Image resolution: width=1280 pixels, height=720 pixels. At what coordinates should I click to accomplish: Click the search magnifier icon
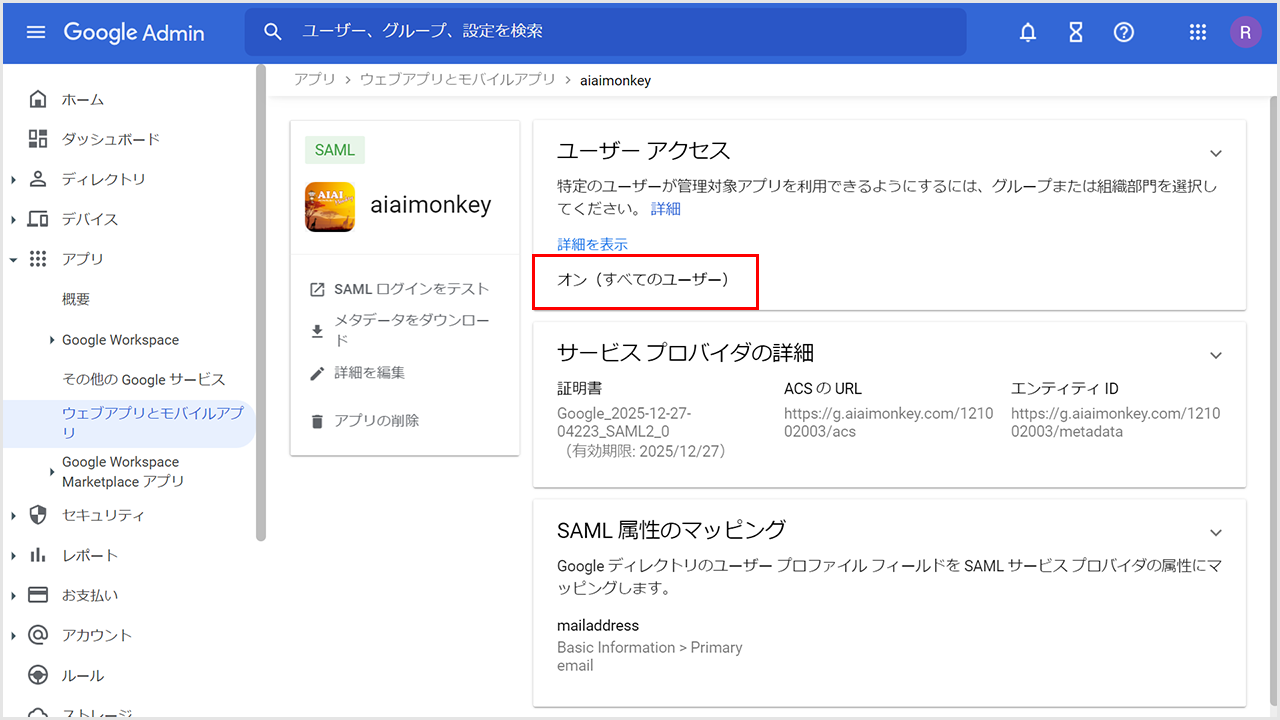click(x=273, y=32)
